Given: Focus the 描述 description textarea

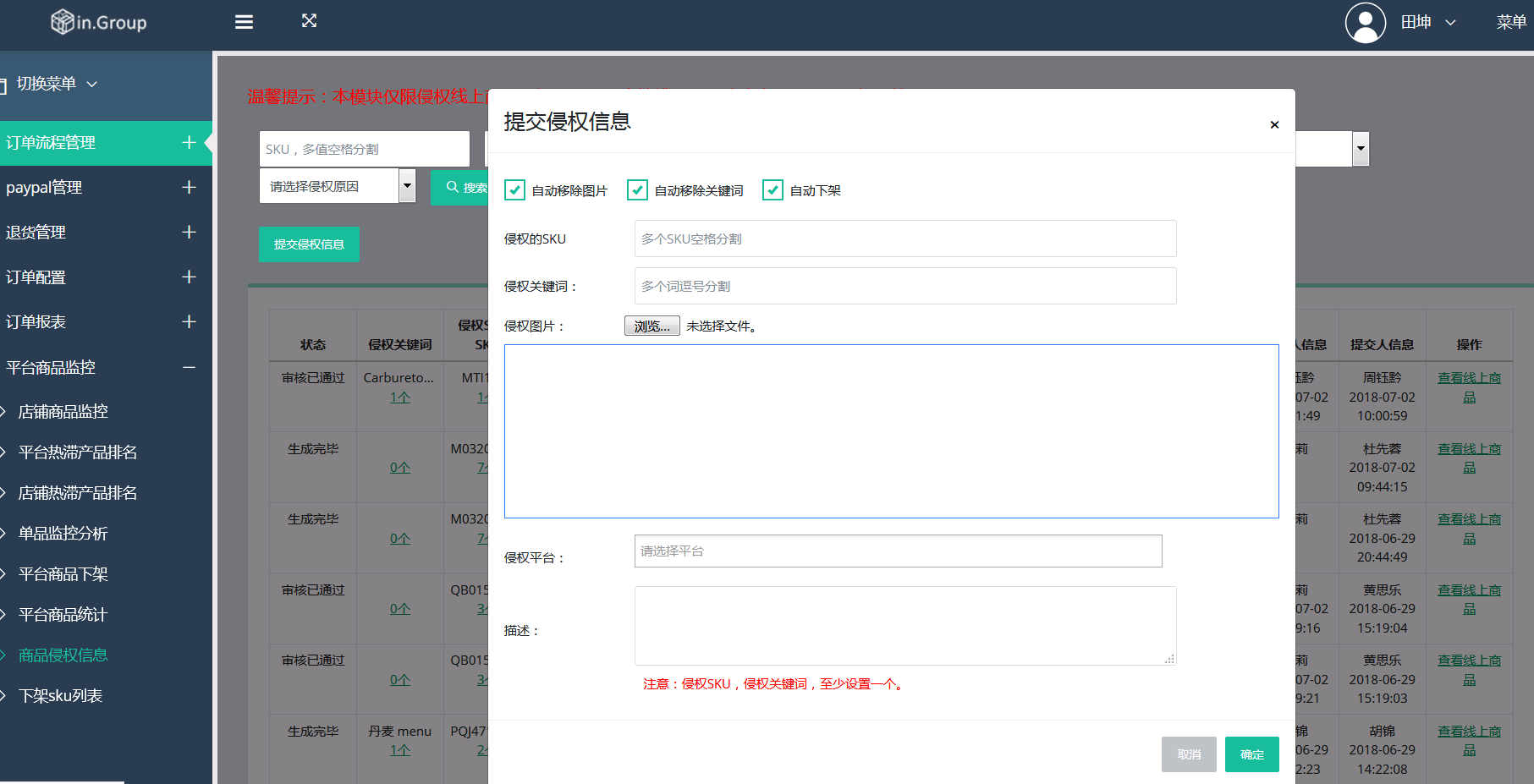Looking at the screenshot, I should 905,626.
